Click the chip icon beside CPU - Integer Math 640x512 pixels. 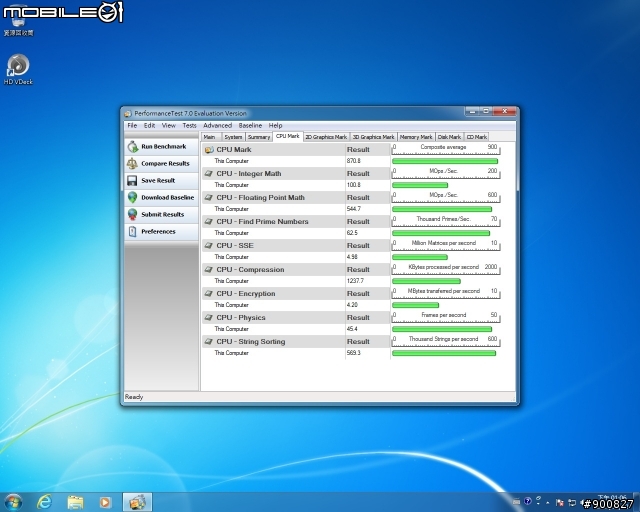tap(209, 174)
